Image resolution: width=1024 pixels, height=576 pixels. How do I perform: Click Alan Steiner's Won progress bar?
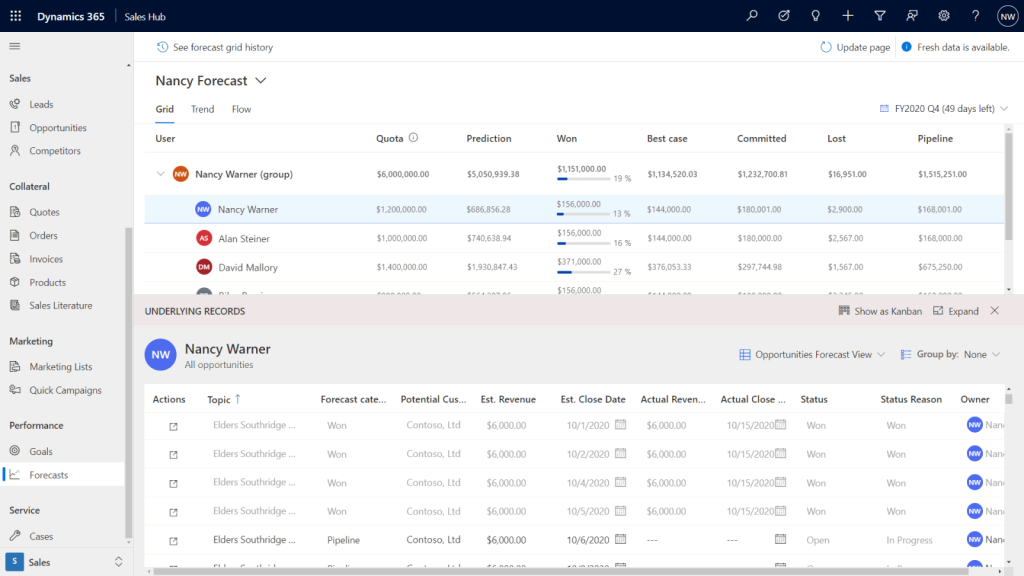tap(583, 244)
